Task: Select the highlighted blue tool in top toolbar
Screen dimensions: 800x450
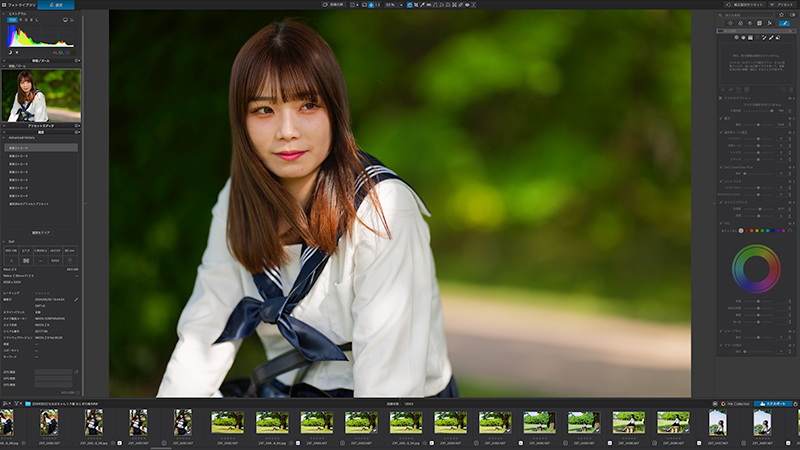Action: click(409, 5)
